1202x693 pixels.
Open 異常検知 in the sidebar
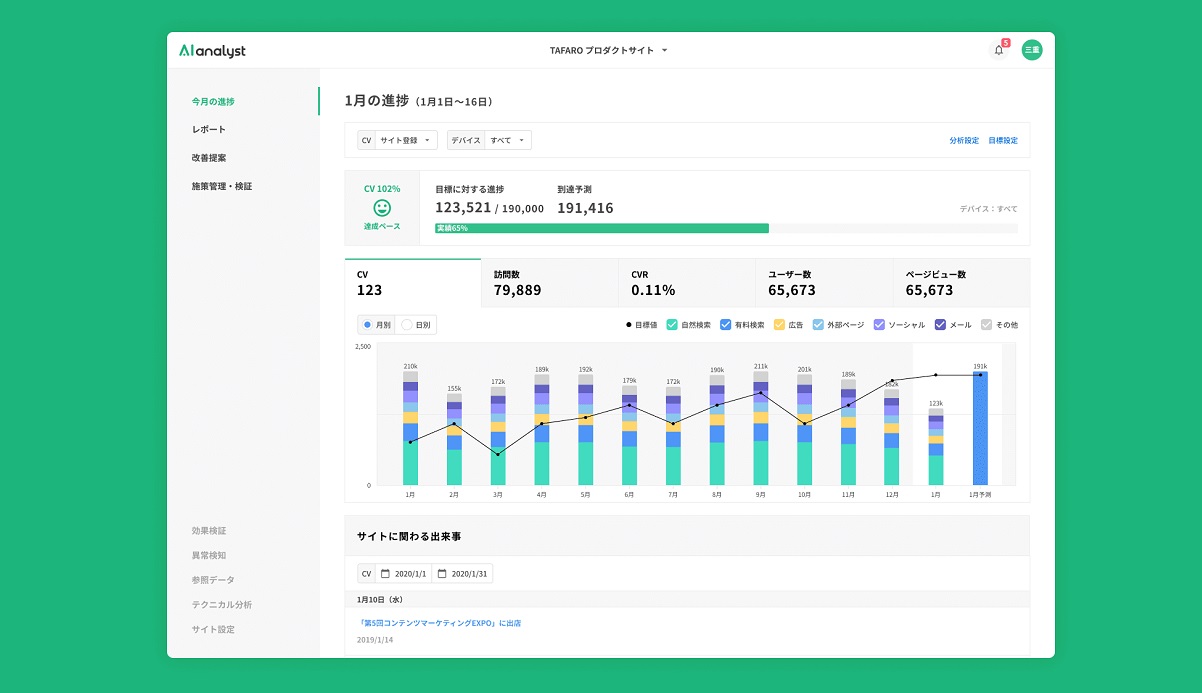(x=208, y=555)
